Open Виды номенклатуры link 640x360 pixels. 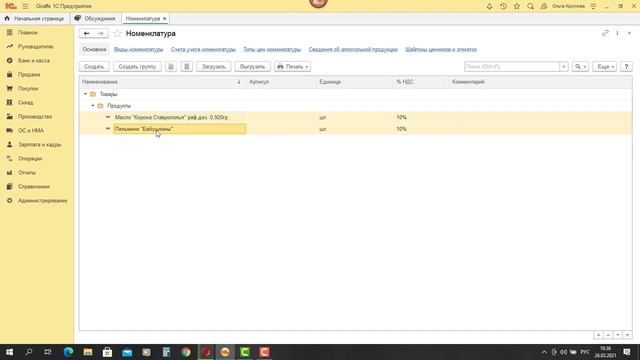(138, 49)
